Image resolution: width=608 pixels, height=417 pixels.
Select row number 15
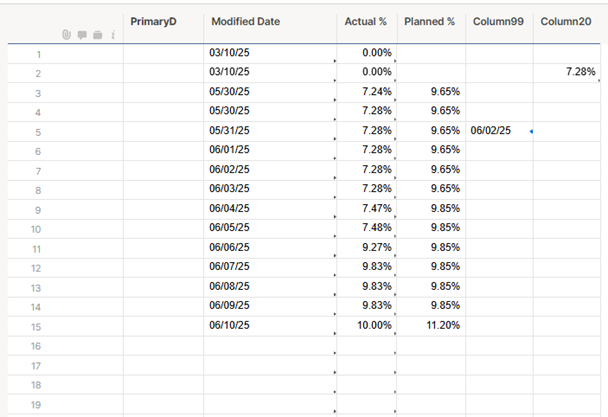point(36,327)
